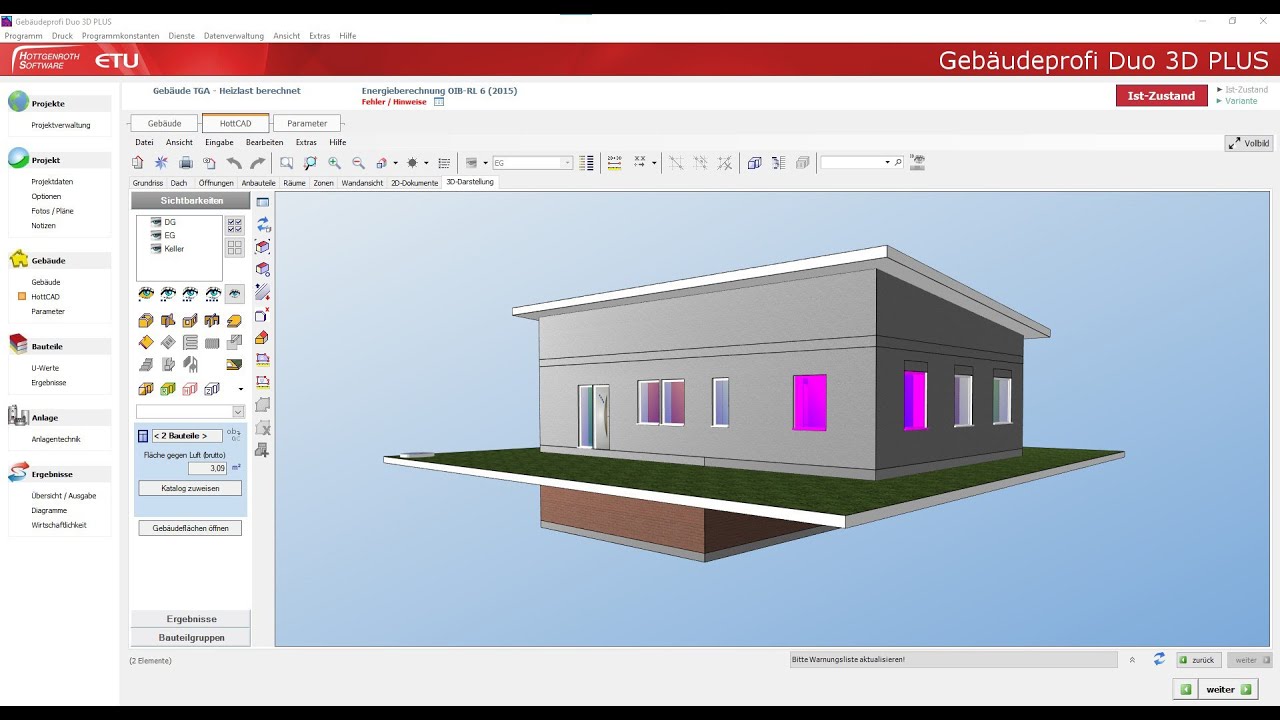Click the binoculars icon beside the search box
Viewport: 1280px width, 720px height.
pos(917,162)
